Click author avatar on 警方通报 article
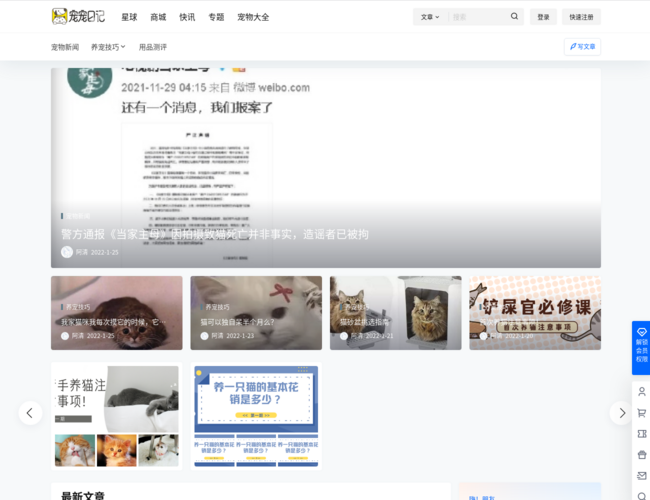Viewport: 650px width, 500px height. tap(67, 252)
